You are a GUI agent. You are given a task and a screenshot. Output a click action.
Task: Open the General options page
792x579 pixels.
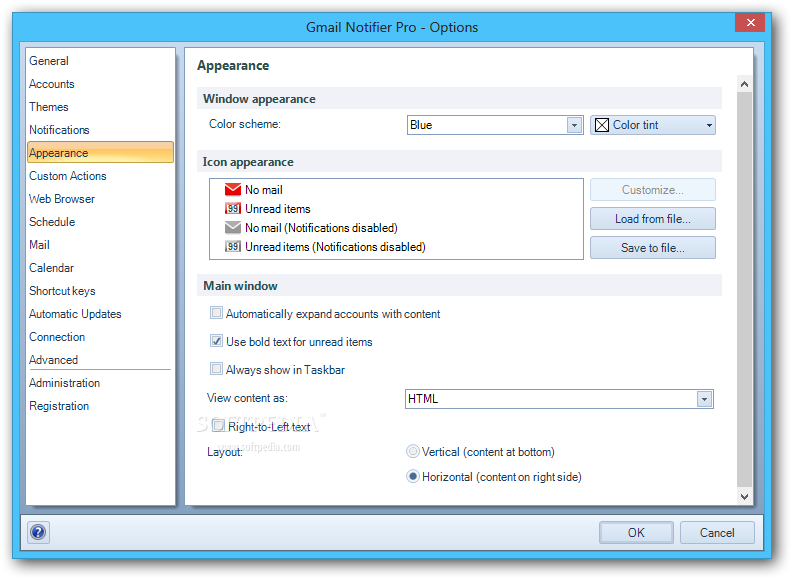49,61
